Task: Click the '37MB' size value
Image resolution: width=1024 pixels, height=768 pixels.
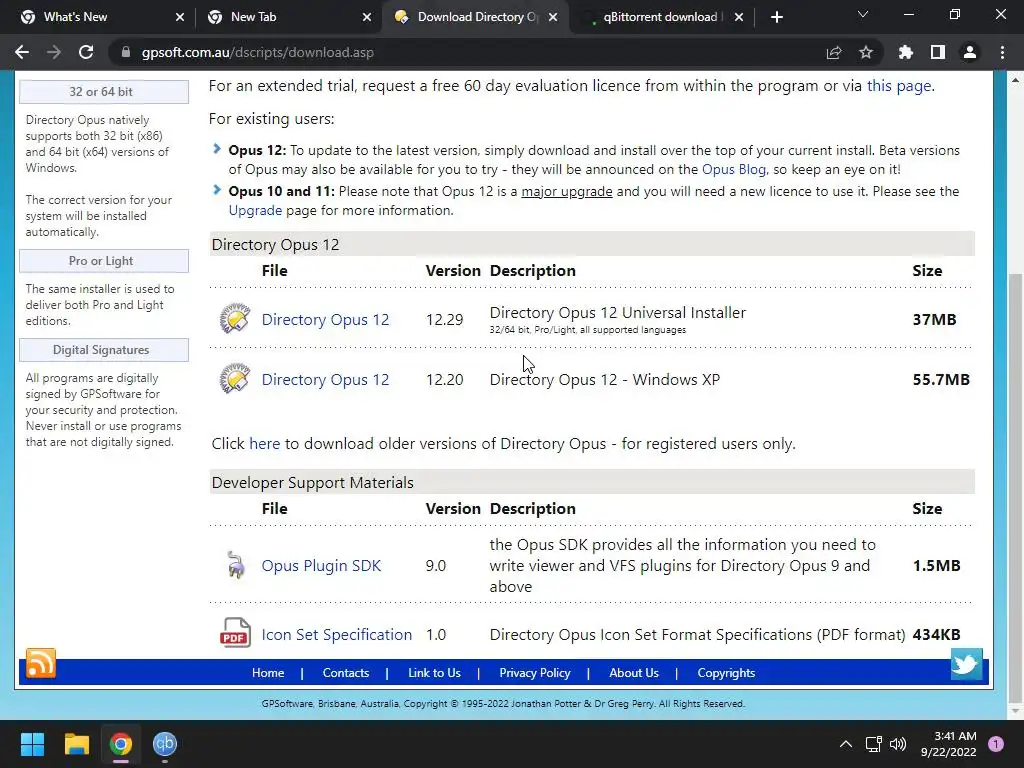Action: click(935, 319)
